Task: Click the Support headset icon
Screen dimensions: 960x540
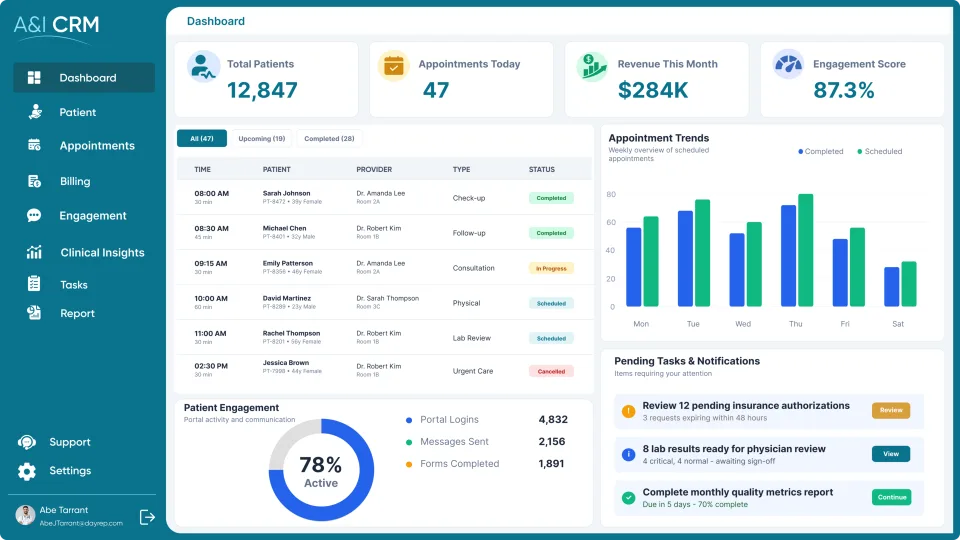Action: click(x=26, y=442)
